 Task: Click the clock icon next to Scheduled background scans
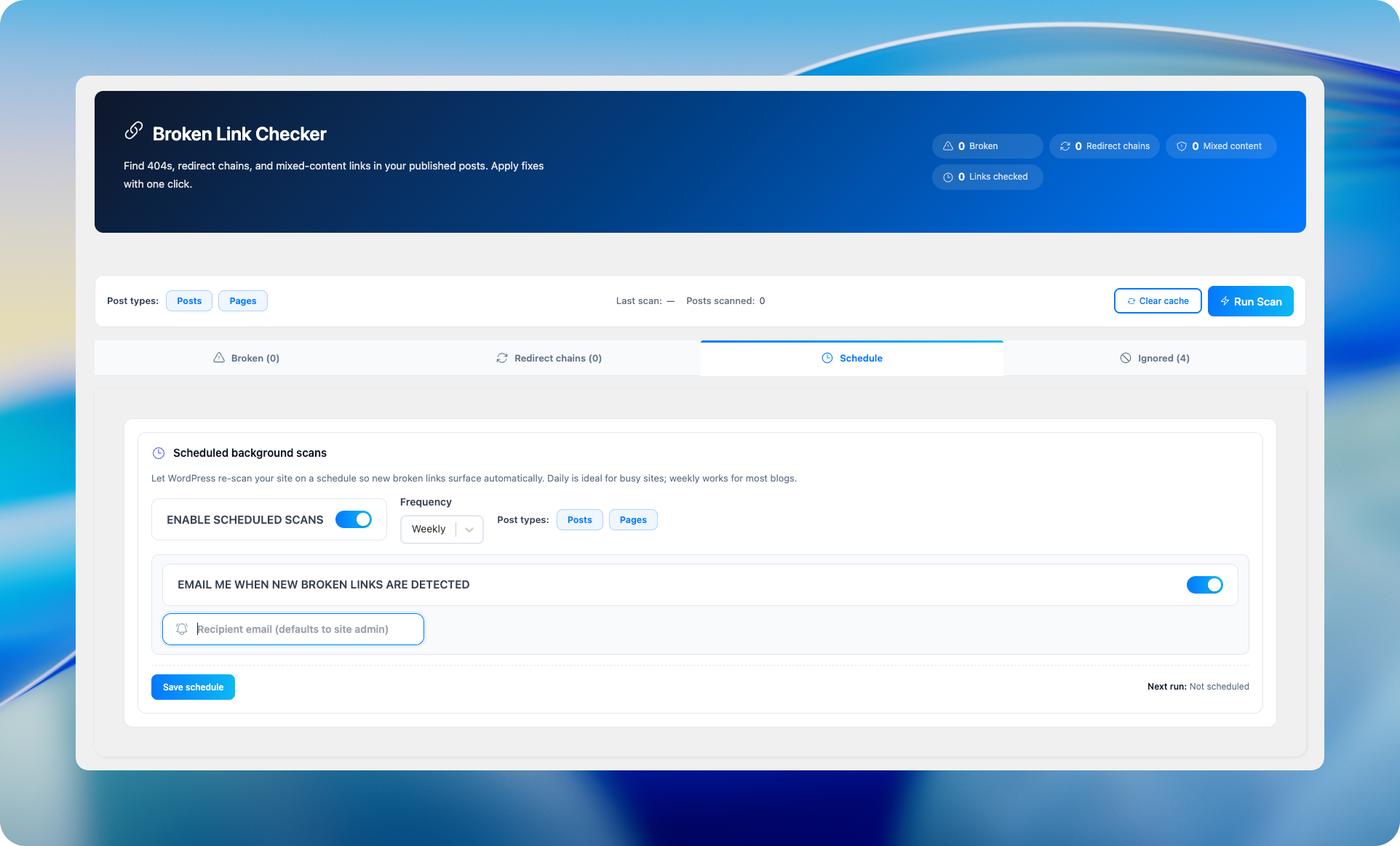[x=159, y=453]
